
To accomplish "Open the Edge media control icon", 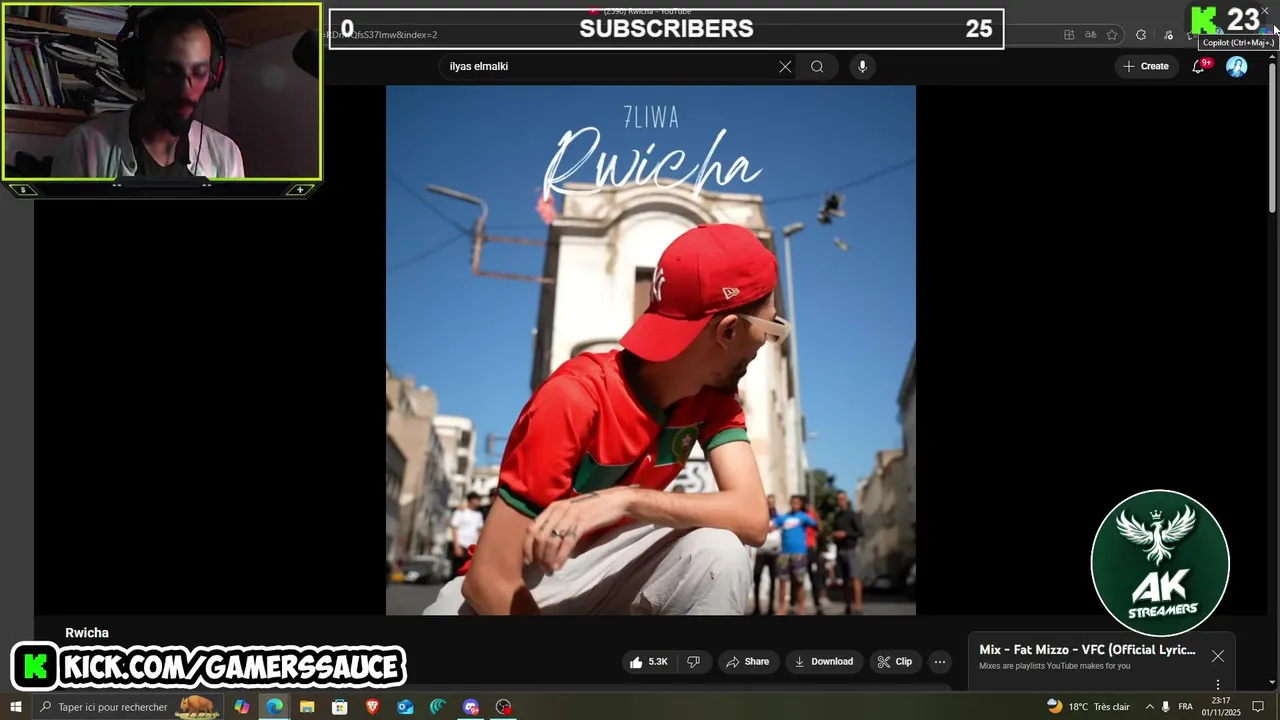I will tap(1168, 35).
